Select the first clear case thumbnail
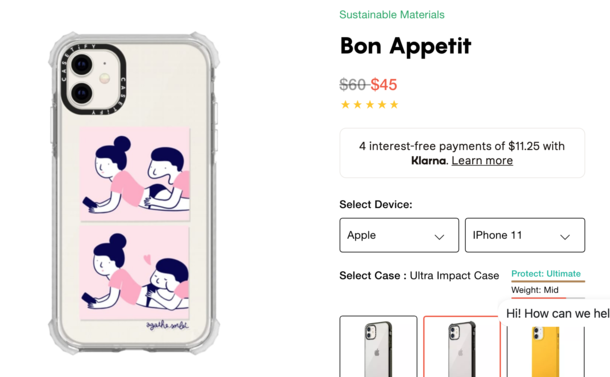610x377 pixels. point(378,346)
